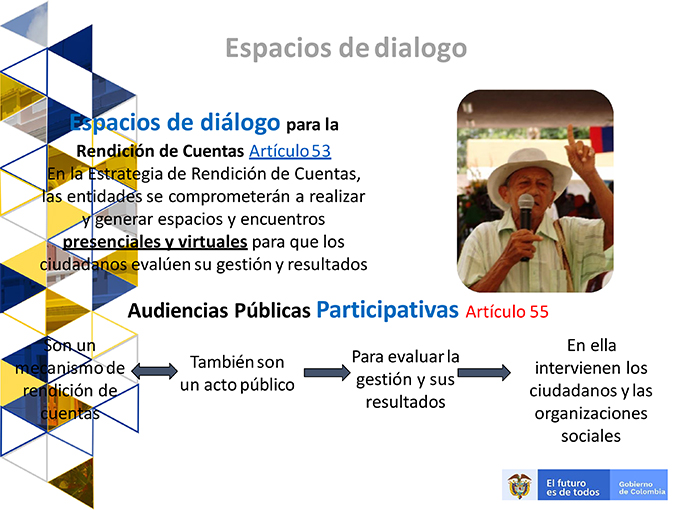
Task: Click 'En ella intervienen los ciudadanos' text
Action: click(591, 391)
